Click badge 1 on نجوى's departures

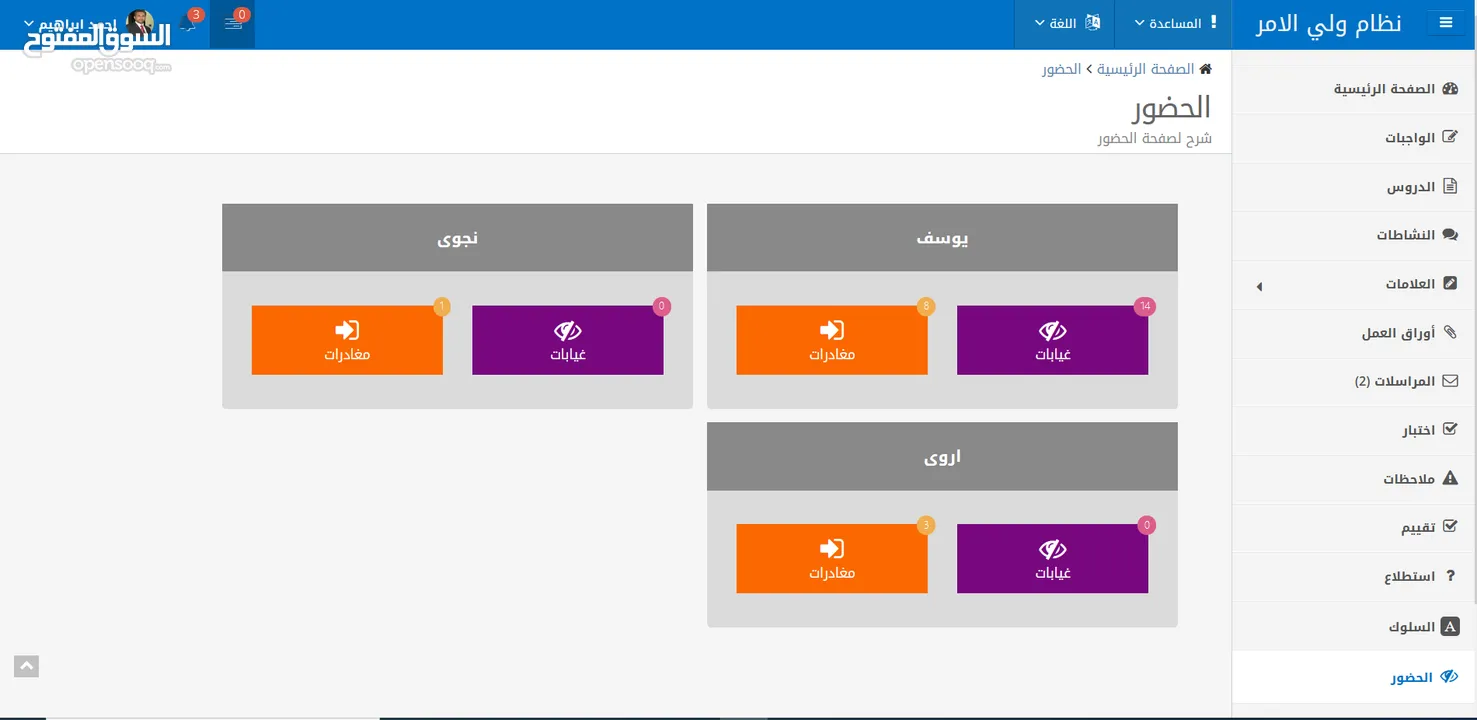(442, 306)
